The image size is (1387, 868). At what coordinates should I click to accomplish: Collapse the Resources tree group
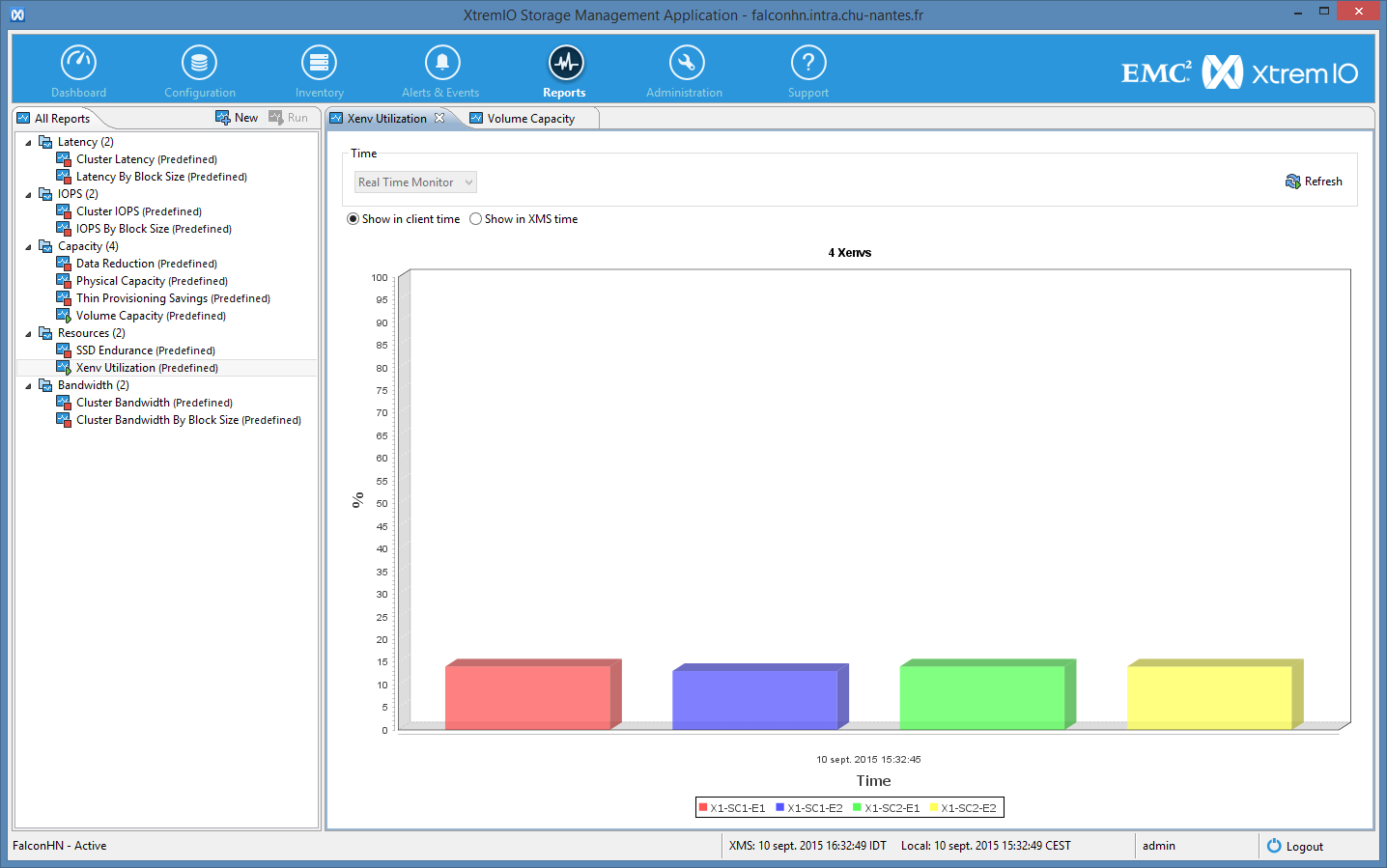click(28, 334)
